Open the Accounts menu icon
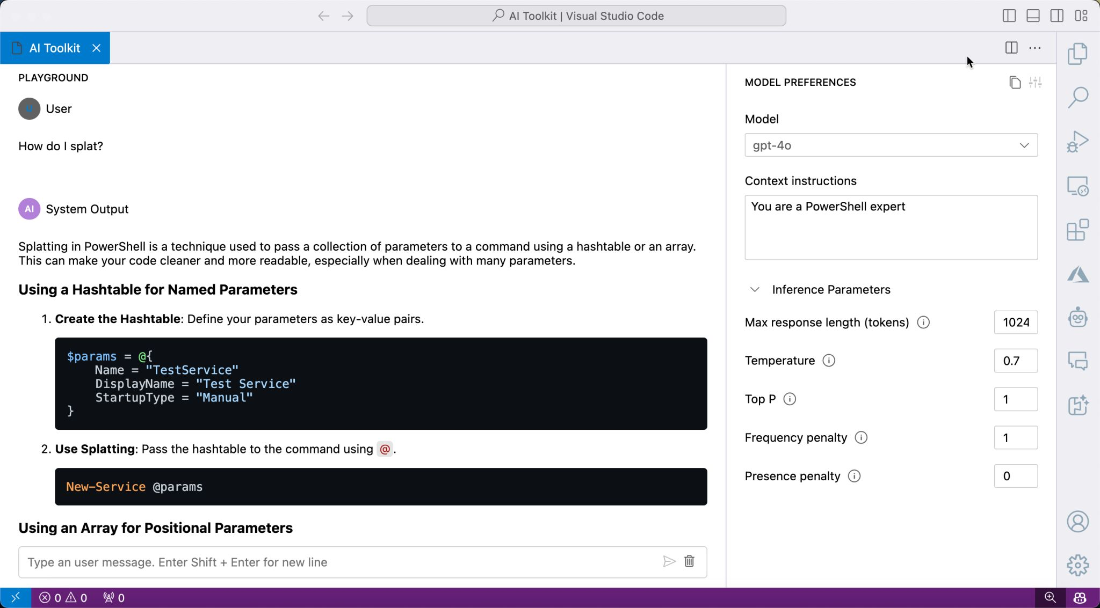The height and width of the screenshot is (608, 1100). 1078,521
